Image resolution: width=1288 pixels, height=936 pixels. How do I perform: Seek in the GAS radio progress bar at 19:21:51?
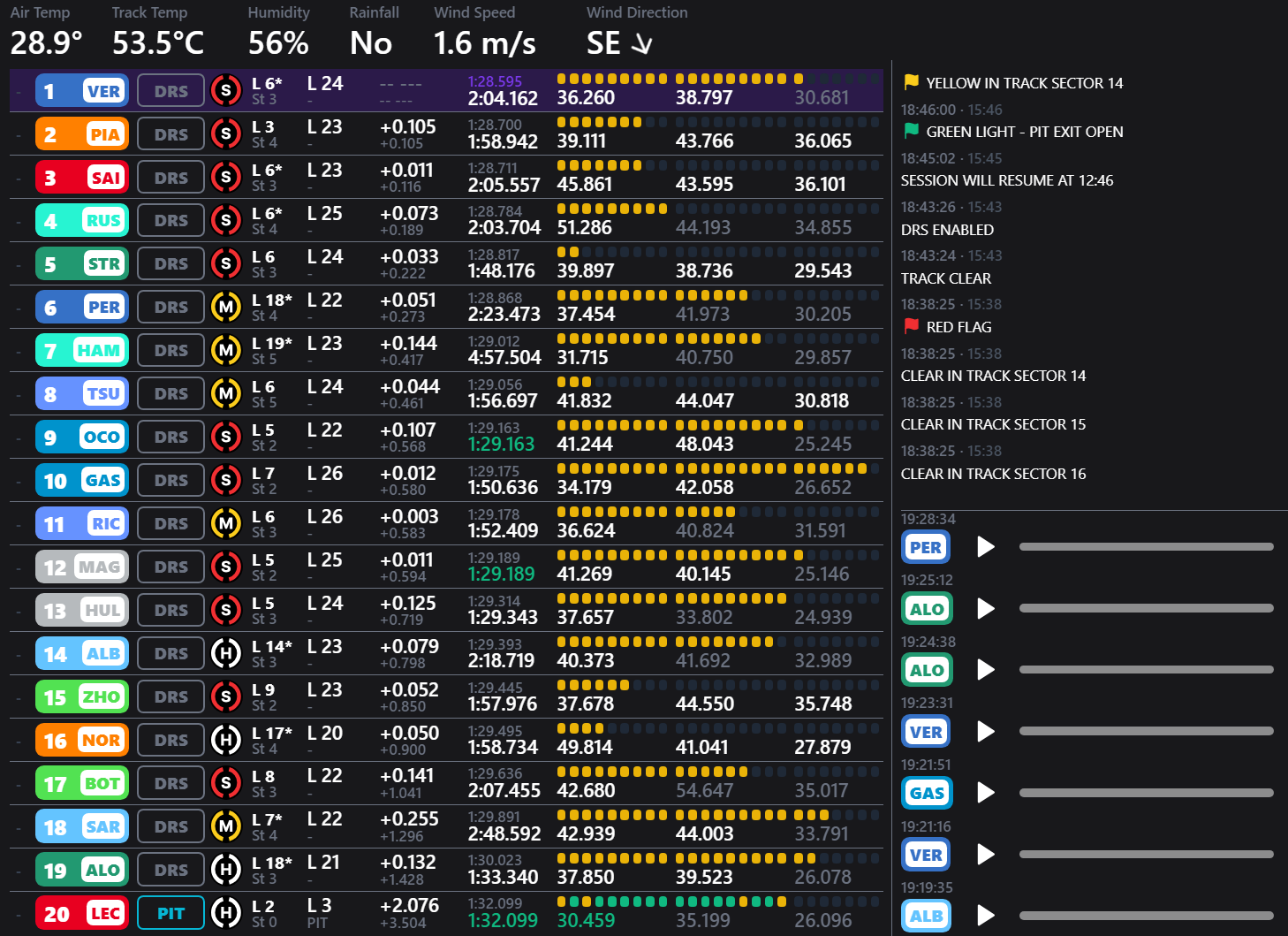tap(1146, 793)
